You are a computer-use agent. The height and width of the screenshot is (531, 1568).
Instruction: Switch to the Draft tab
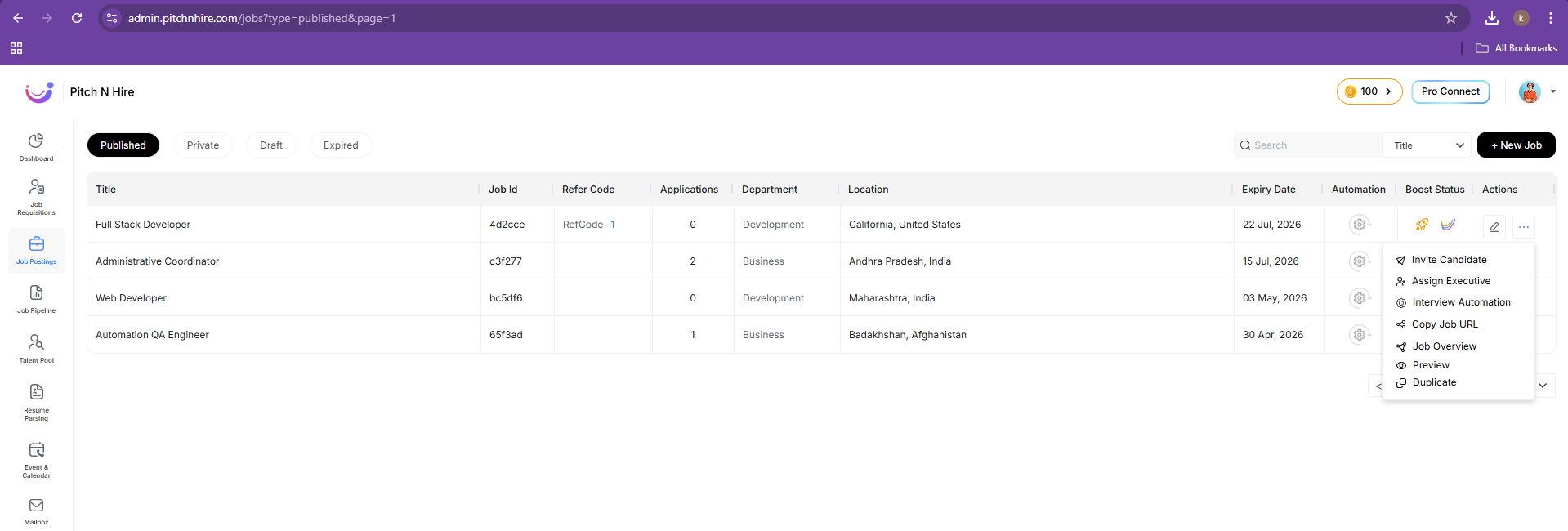pyautogui.click(x=271, y=145)
